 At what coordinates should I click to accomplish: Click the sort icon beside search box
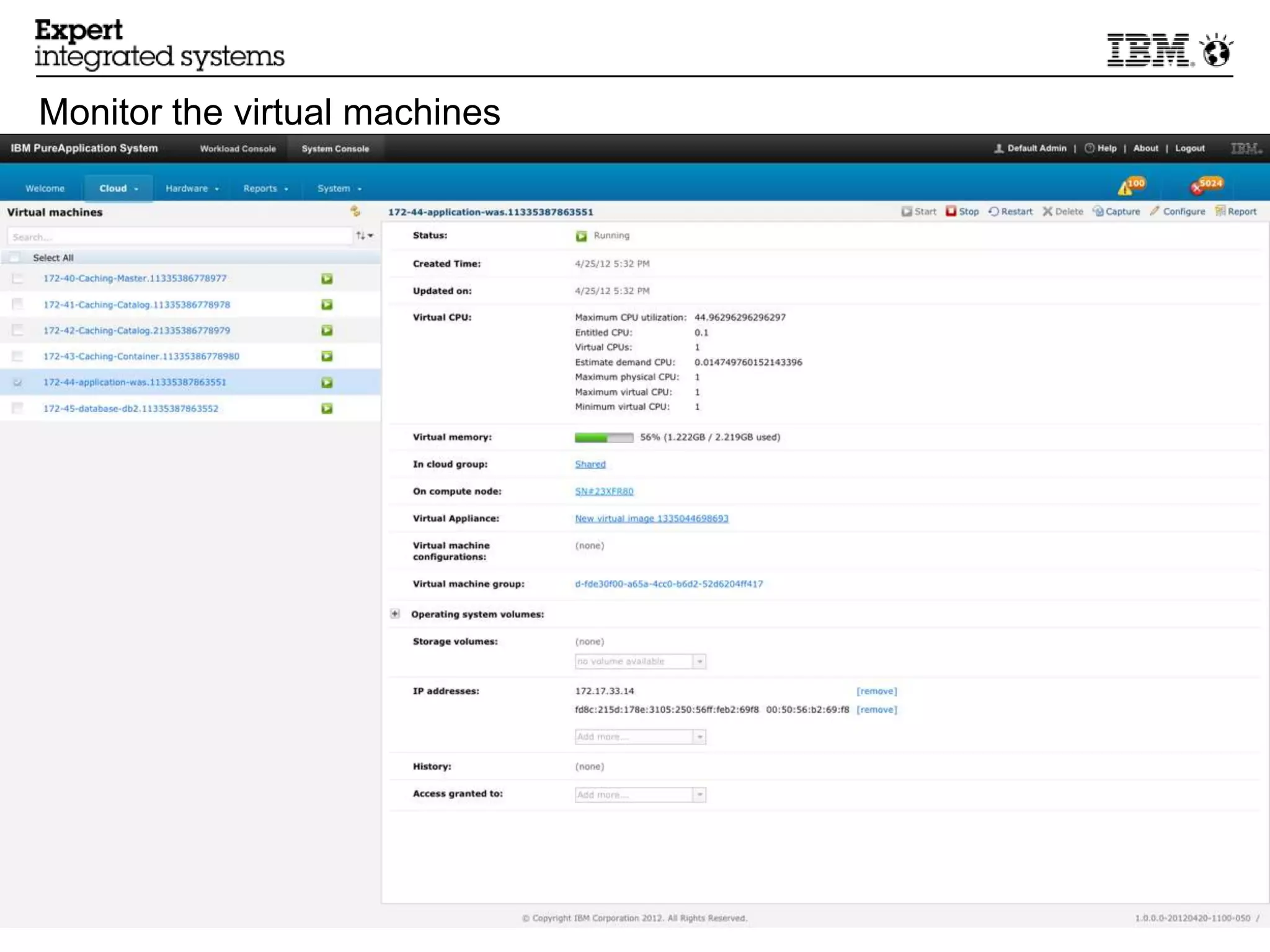pyautogui.click(x=364, y=236)
